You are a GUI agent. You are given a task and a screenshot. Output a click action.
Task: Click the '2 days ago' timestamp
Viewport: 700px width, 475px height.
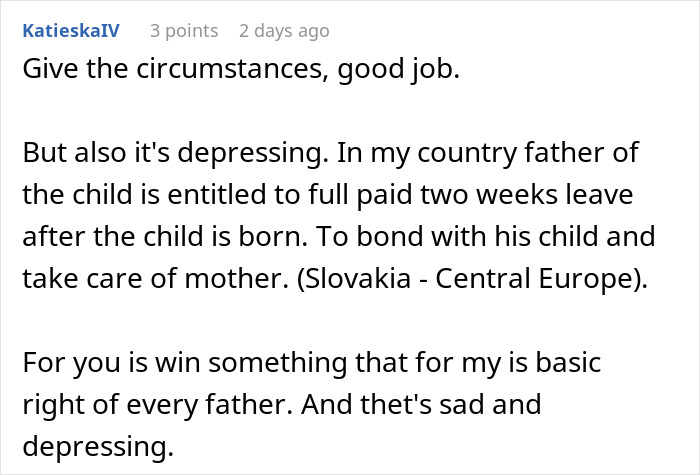pos(283,31)
